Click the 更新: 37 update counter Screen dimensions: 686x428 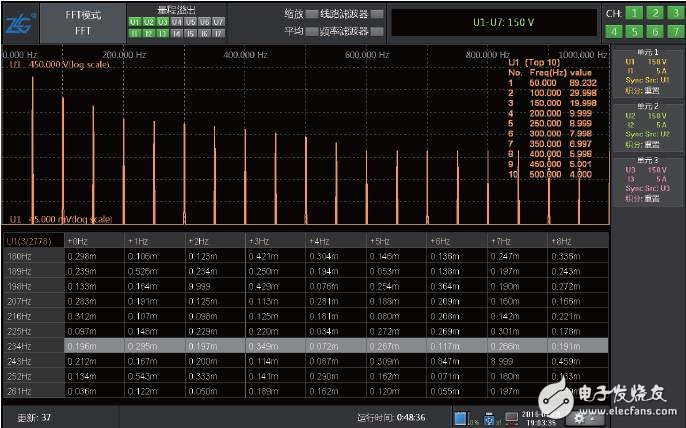pos(34,417)
